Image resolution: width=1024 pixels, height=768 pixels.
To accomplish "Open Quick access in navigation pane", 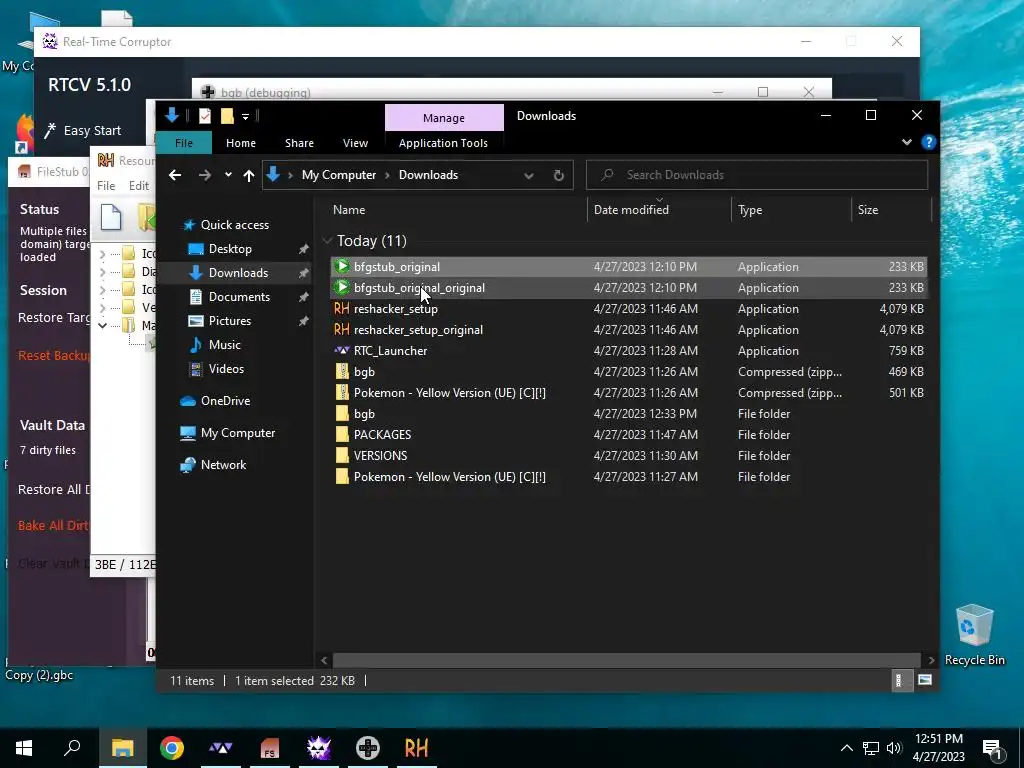I will point(226,225).
